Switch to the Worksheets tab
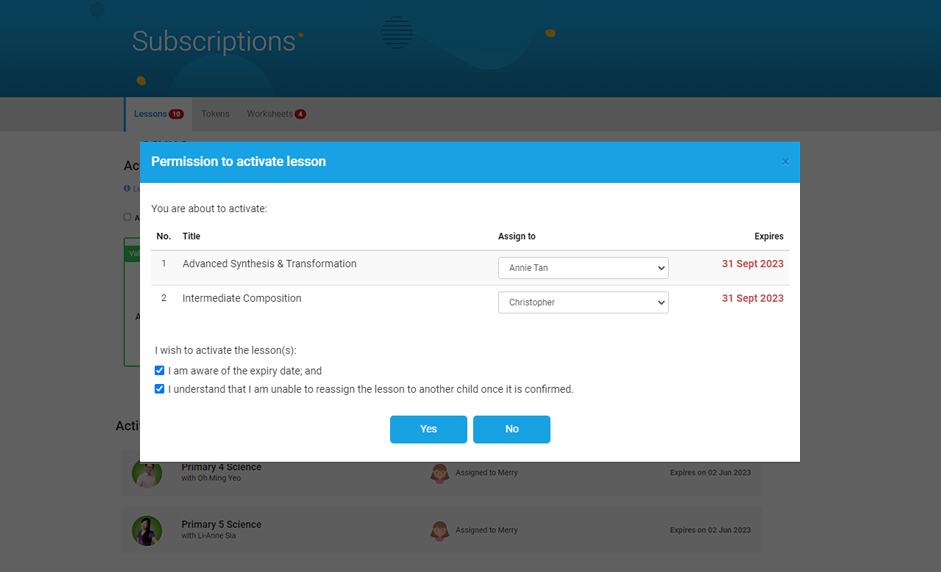941x572 pixels. [276, 114]
